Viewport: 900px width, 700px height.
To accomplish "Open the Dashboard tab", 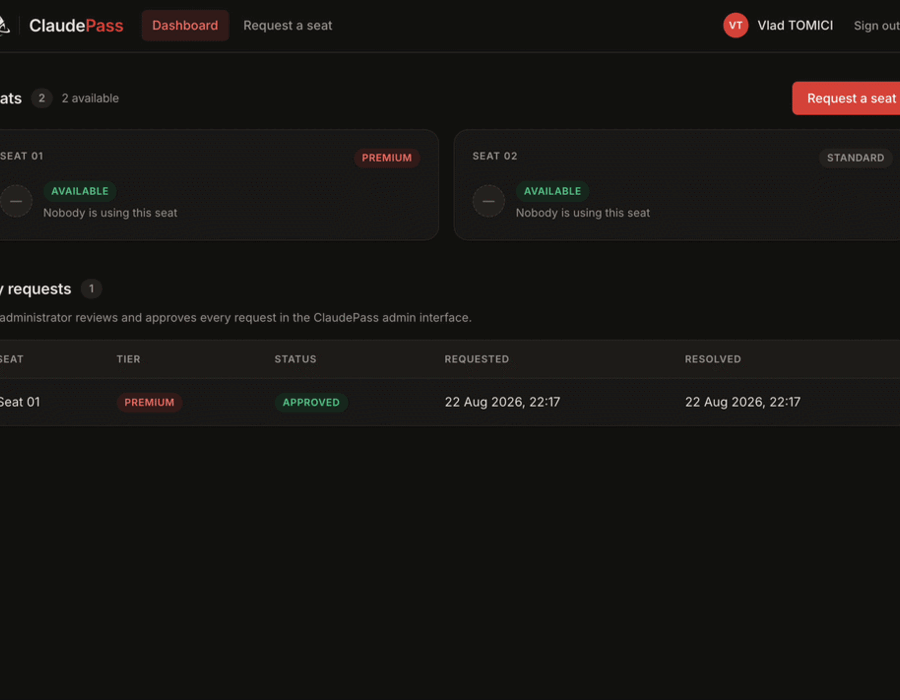I will pos(185,25).
